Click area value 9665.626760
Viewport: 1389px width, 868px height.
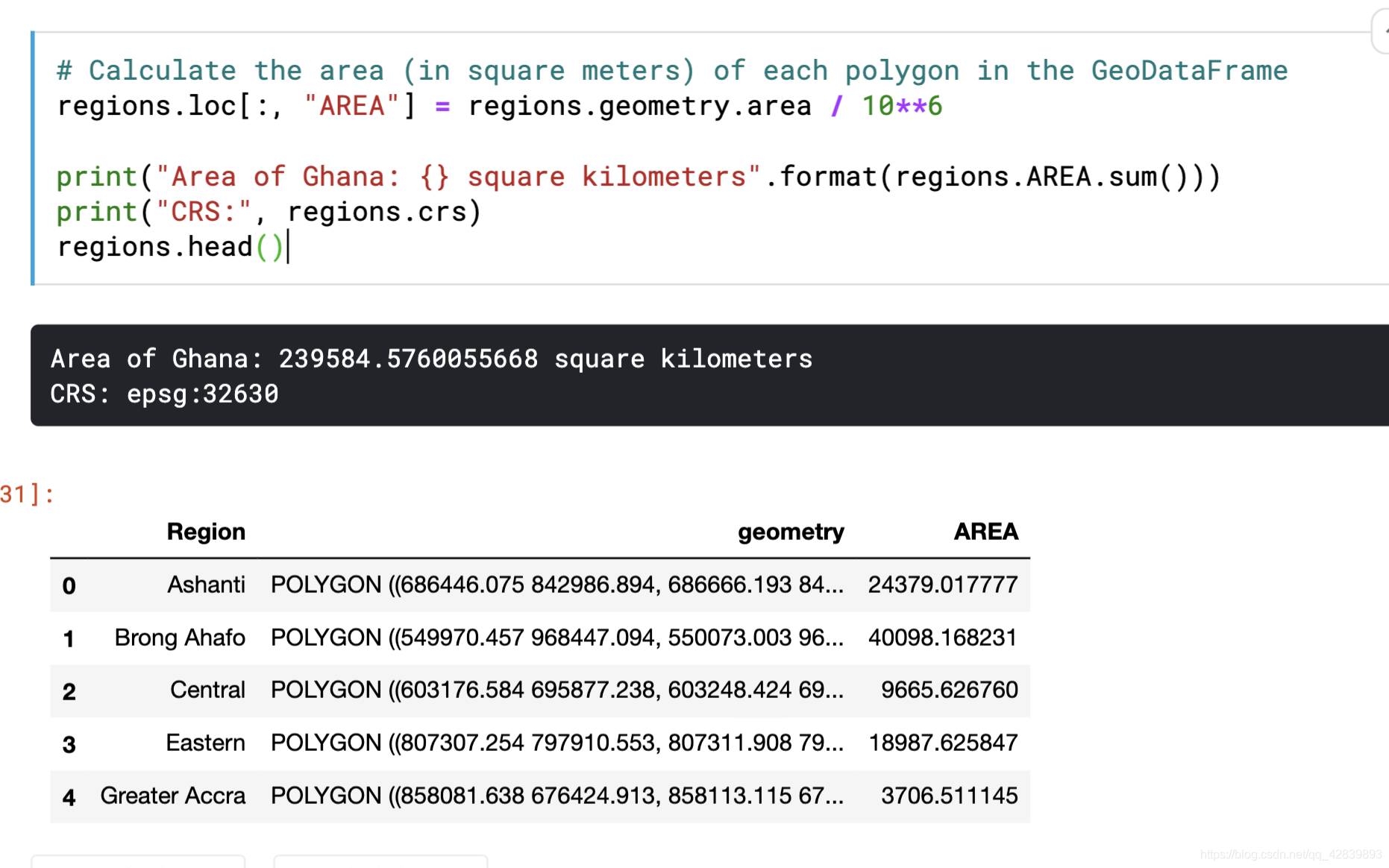pyautogui.click(x=949, y=690)
